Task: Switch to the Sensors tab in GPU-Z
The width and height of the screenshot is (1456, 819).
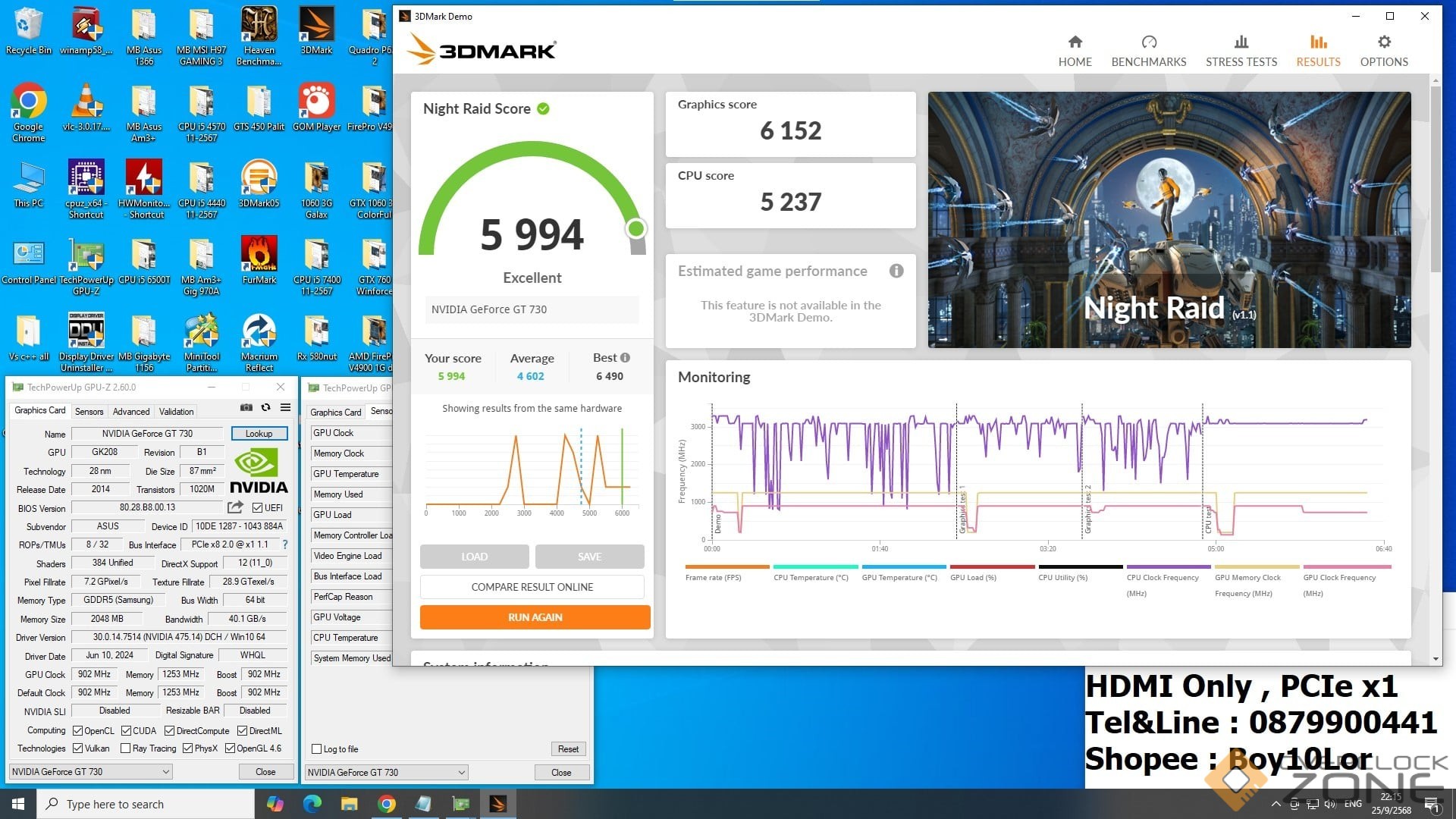Action: pos(89,412)
